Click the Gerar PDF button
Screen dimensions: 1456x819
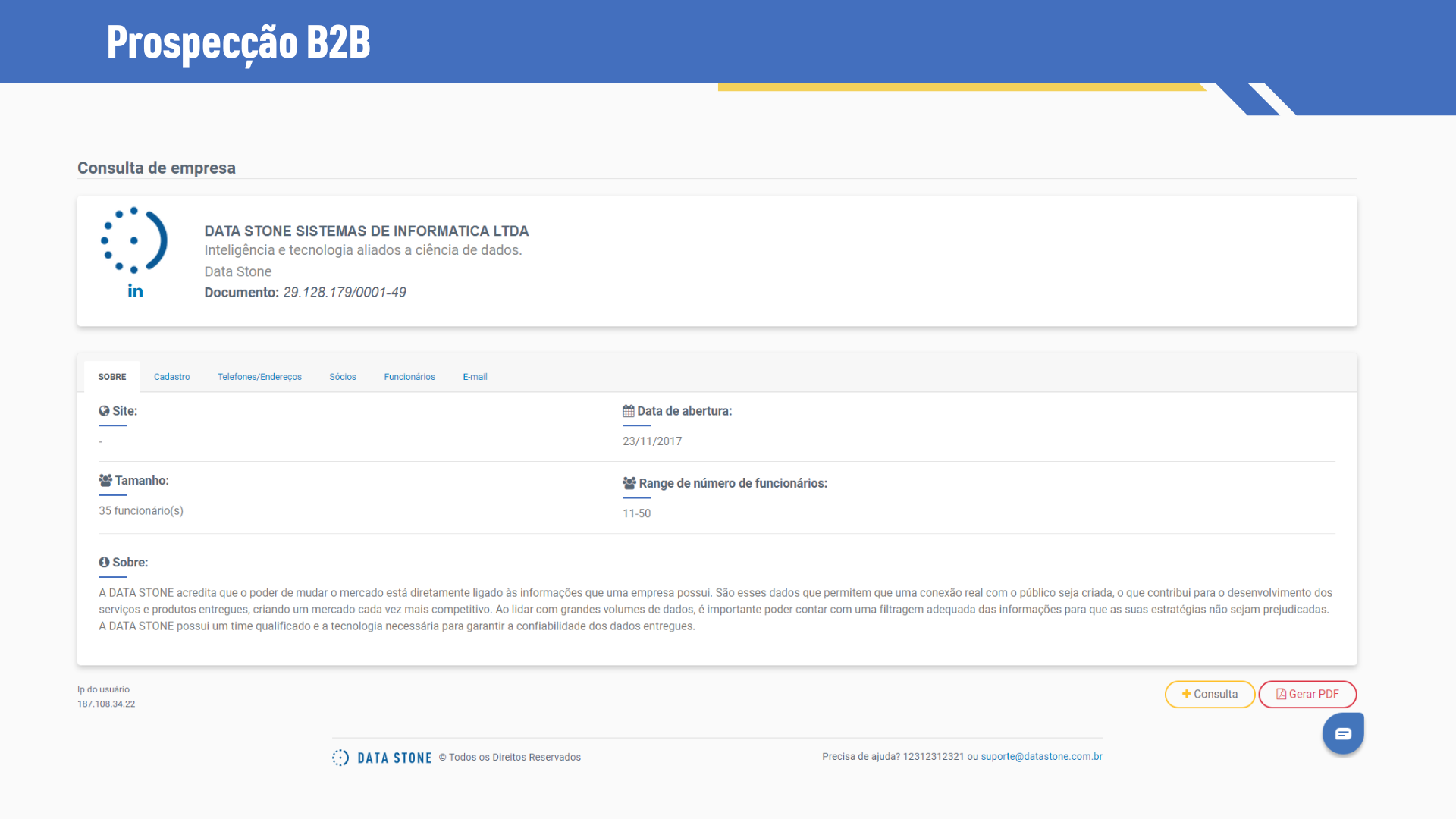coord(1307,695)
